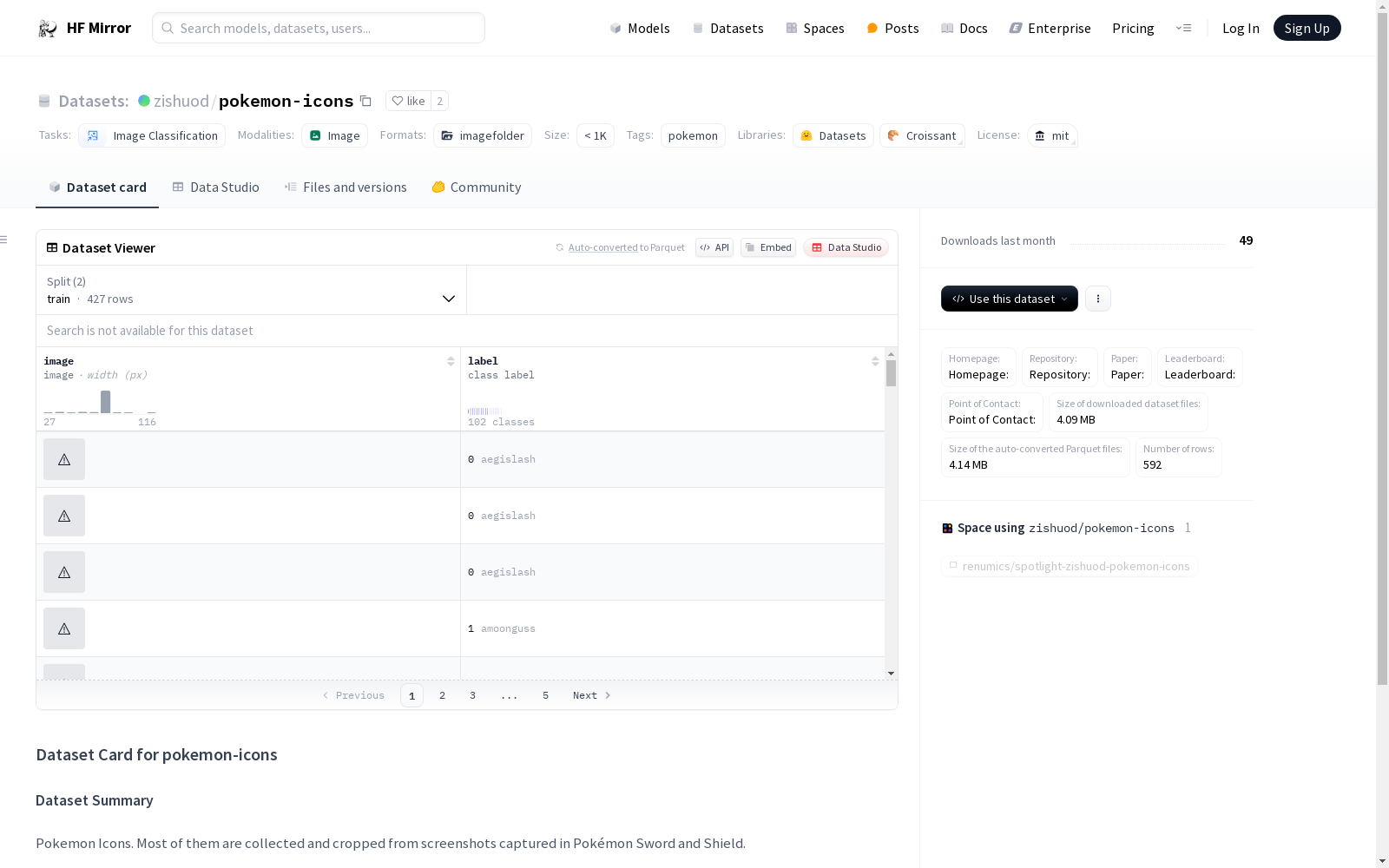Click Log In
Viewport: 1389px width, 868px height.
pos(1241,28)
